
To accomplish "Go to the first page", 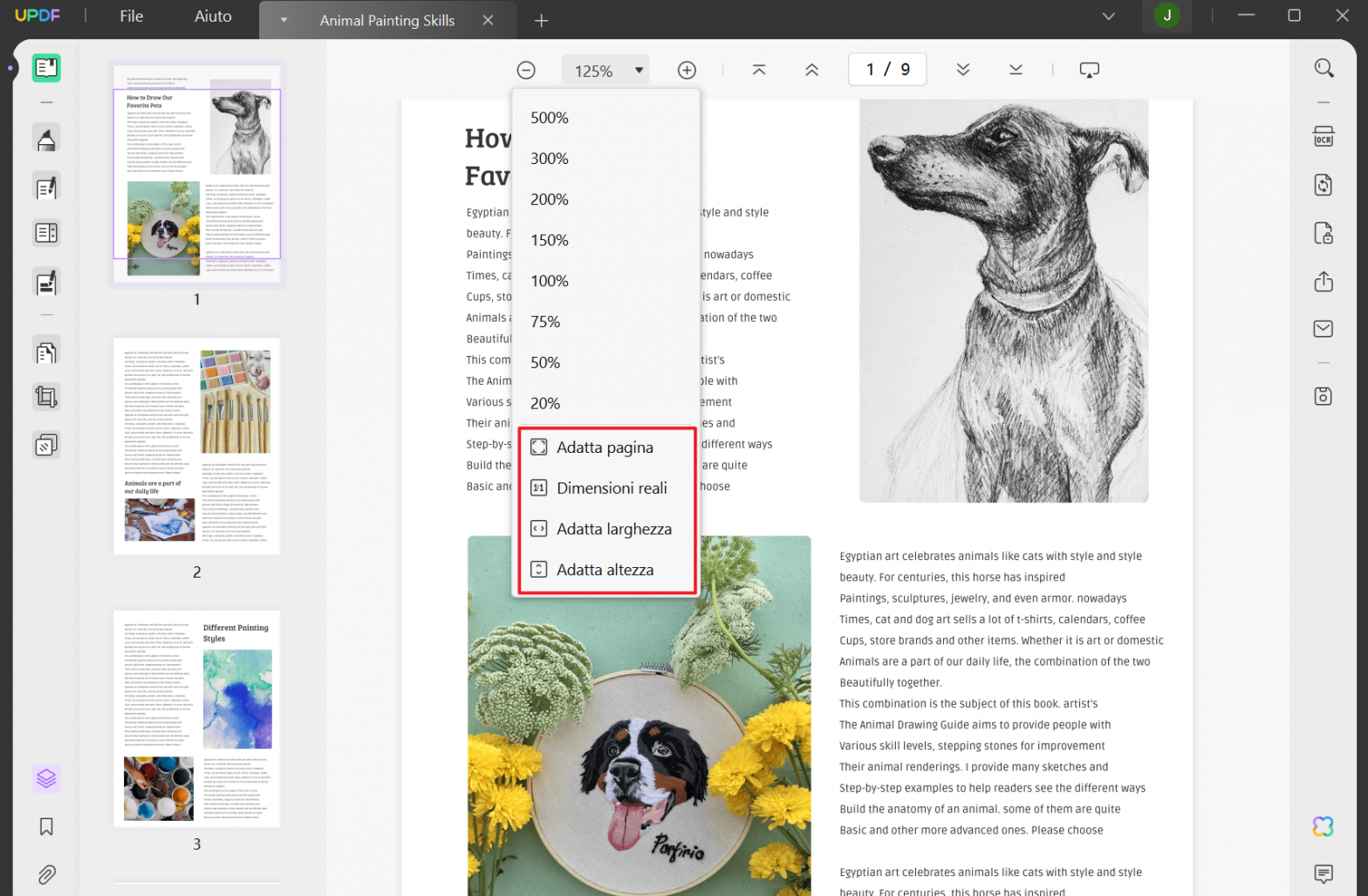I will [x=759, y=70].
